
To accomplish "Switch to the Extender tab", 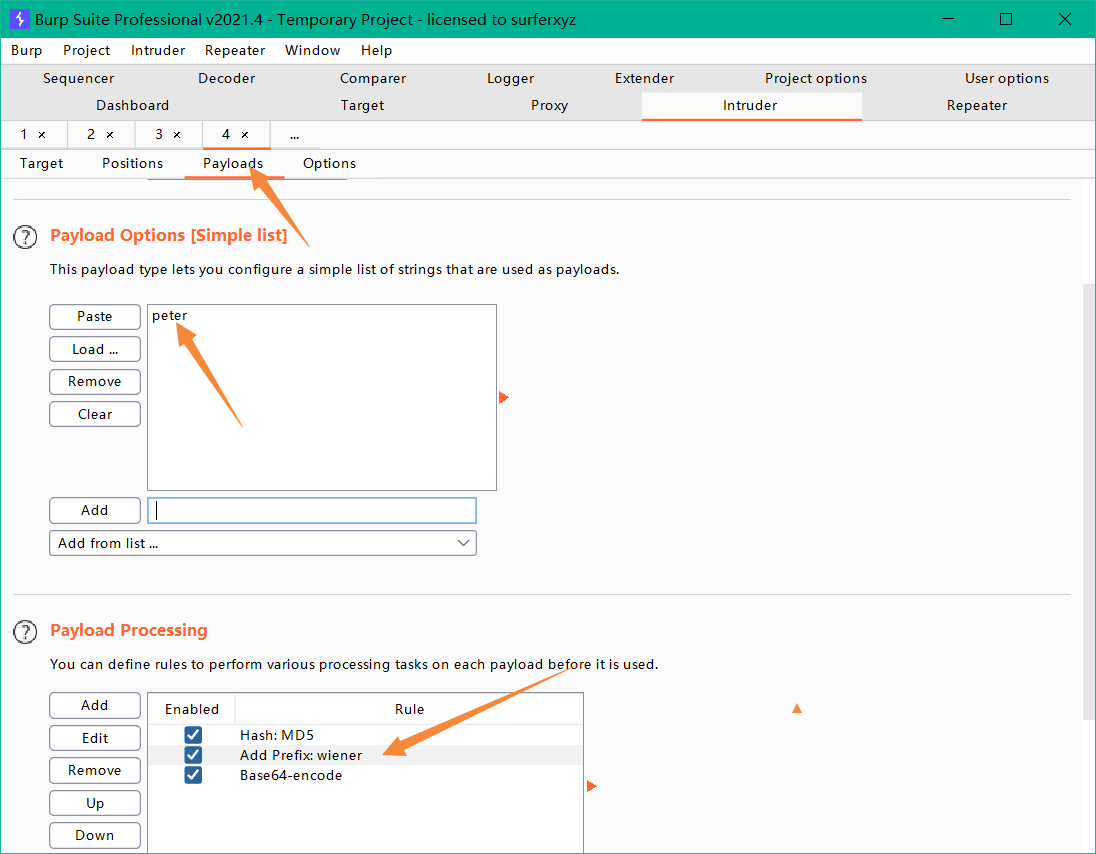I will pyautogui.click(x=644, y=78).
